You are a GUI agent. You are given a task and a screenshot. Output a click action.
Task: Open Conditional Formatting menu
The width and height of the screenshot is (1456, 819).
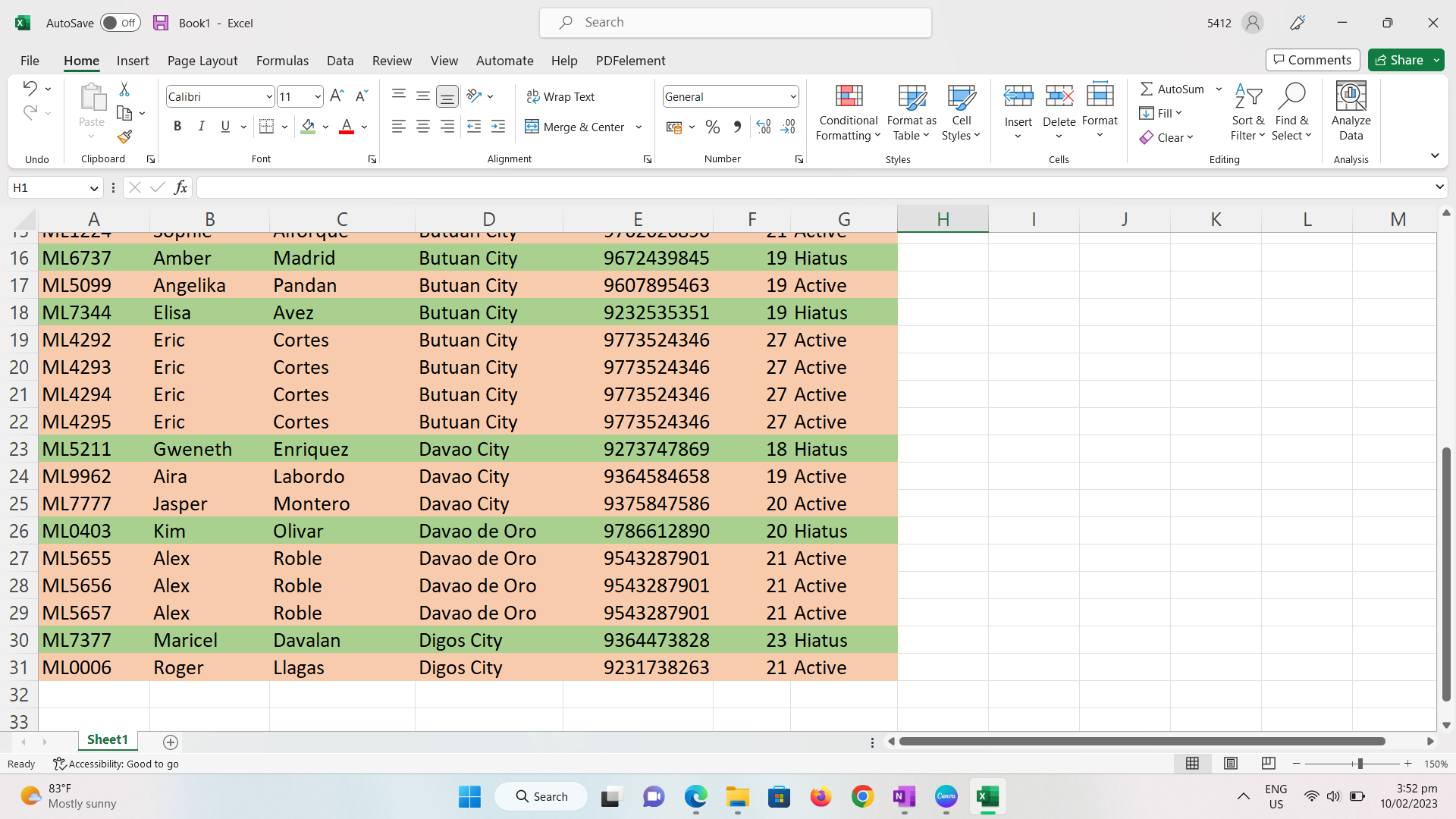(x=848, y=111)
